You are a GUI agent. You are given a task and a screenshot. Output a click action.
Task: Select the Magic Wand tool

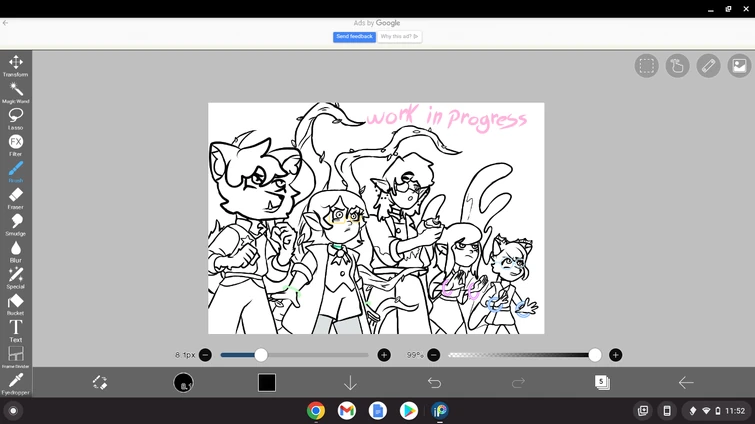tap(15, 92)
